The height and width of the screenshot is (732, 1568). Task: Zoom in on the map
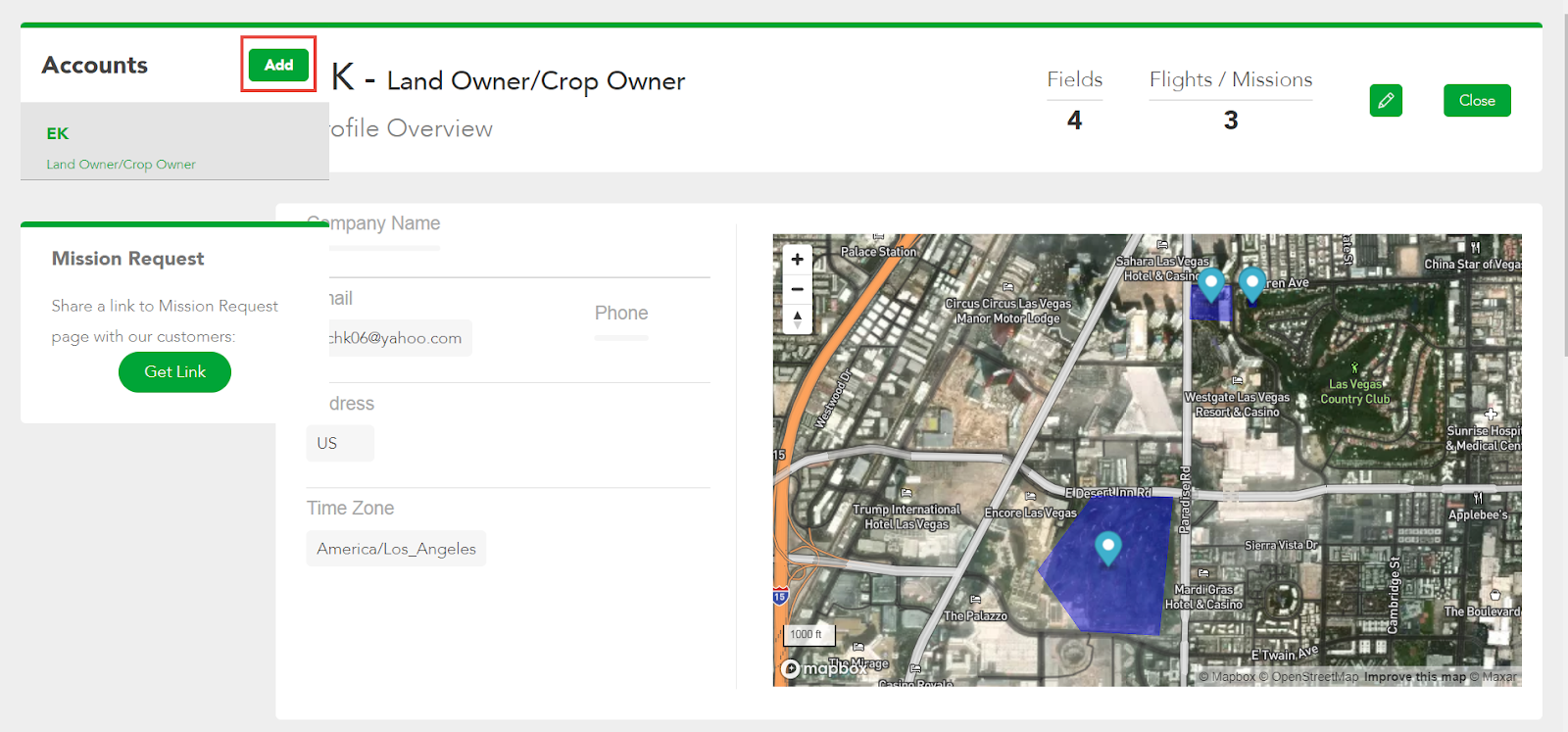[x=798, y=260]
